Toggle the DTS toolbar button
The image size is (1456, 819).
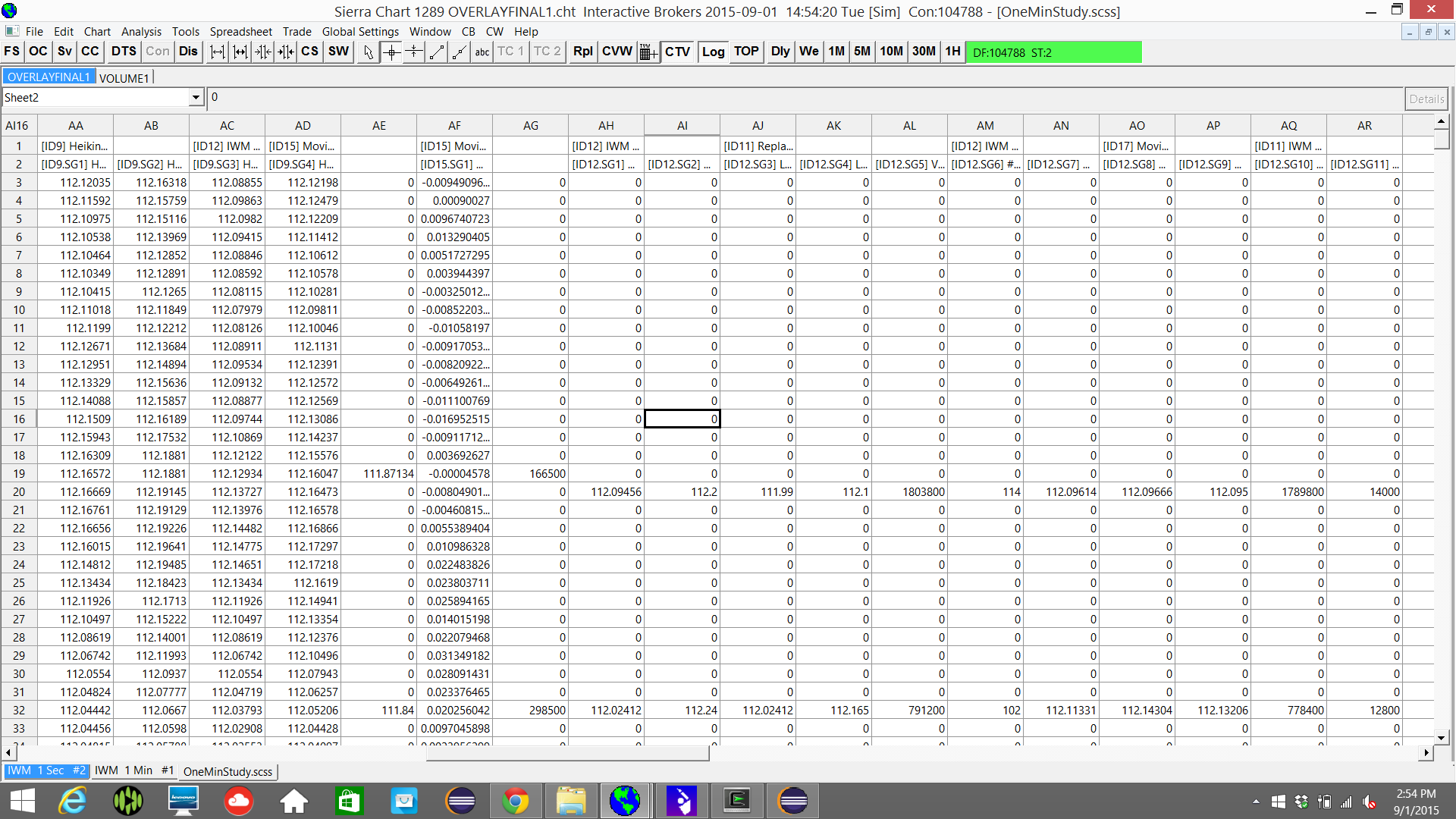tap(124, 52)
